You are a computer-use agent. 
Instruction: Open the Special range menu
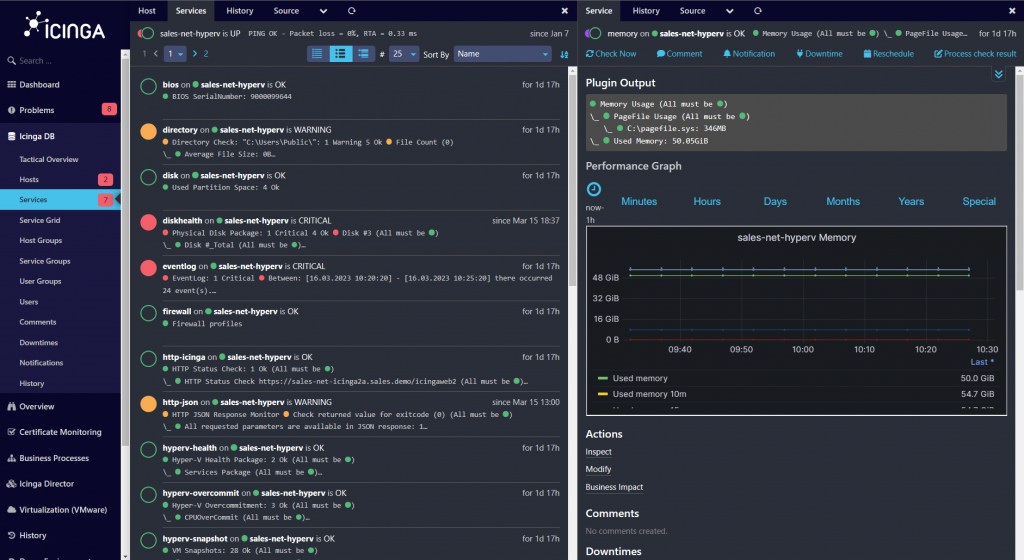coord(979,202)
